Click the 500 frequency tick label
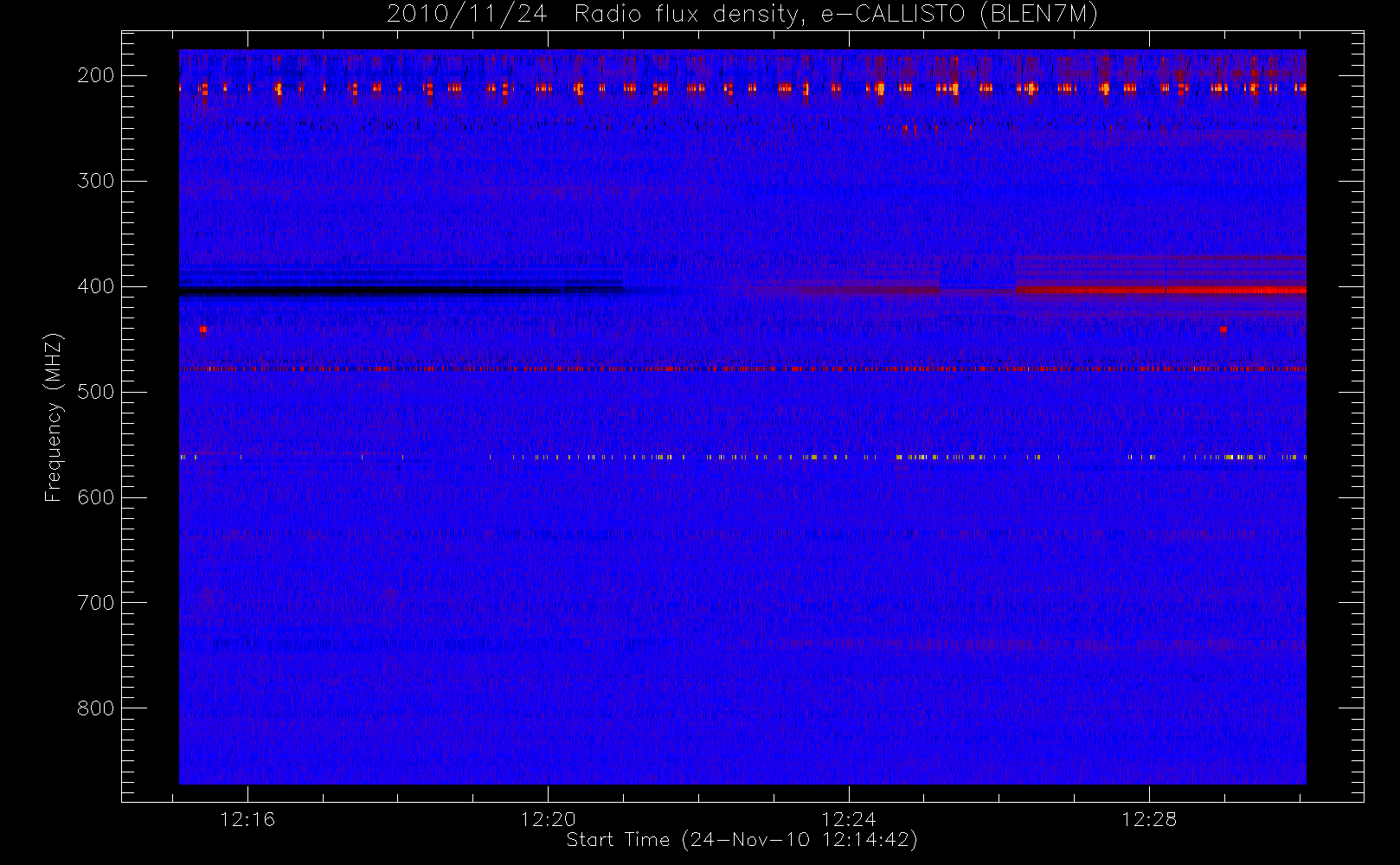 point(95,392)
